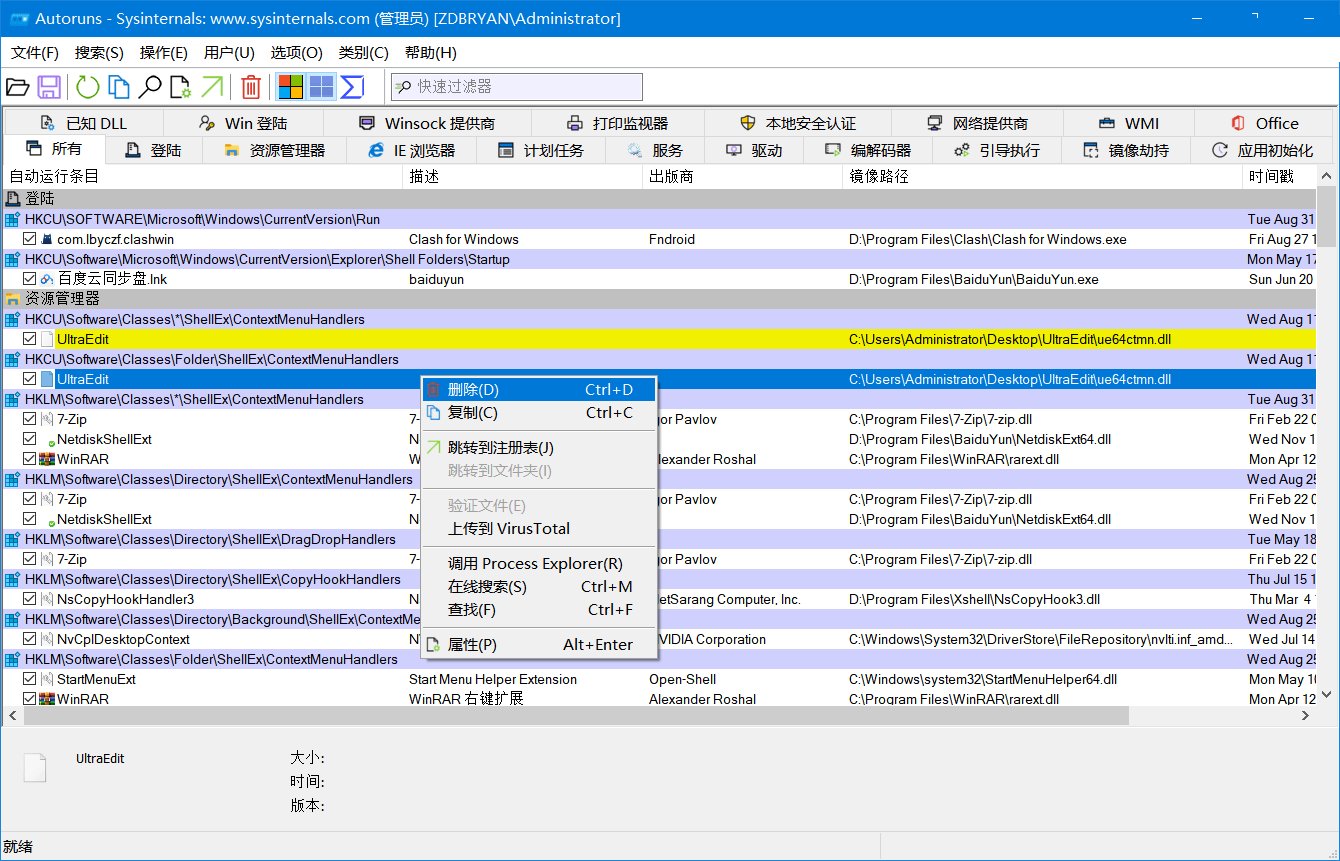Open the 文件(F) menu
The width and height of the screenshot is (1340, 861).
(35, 53)
